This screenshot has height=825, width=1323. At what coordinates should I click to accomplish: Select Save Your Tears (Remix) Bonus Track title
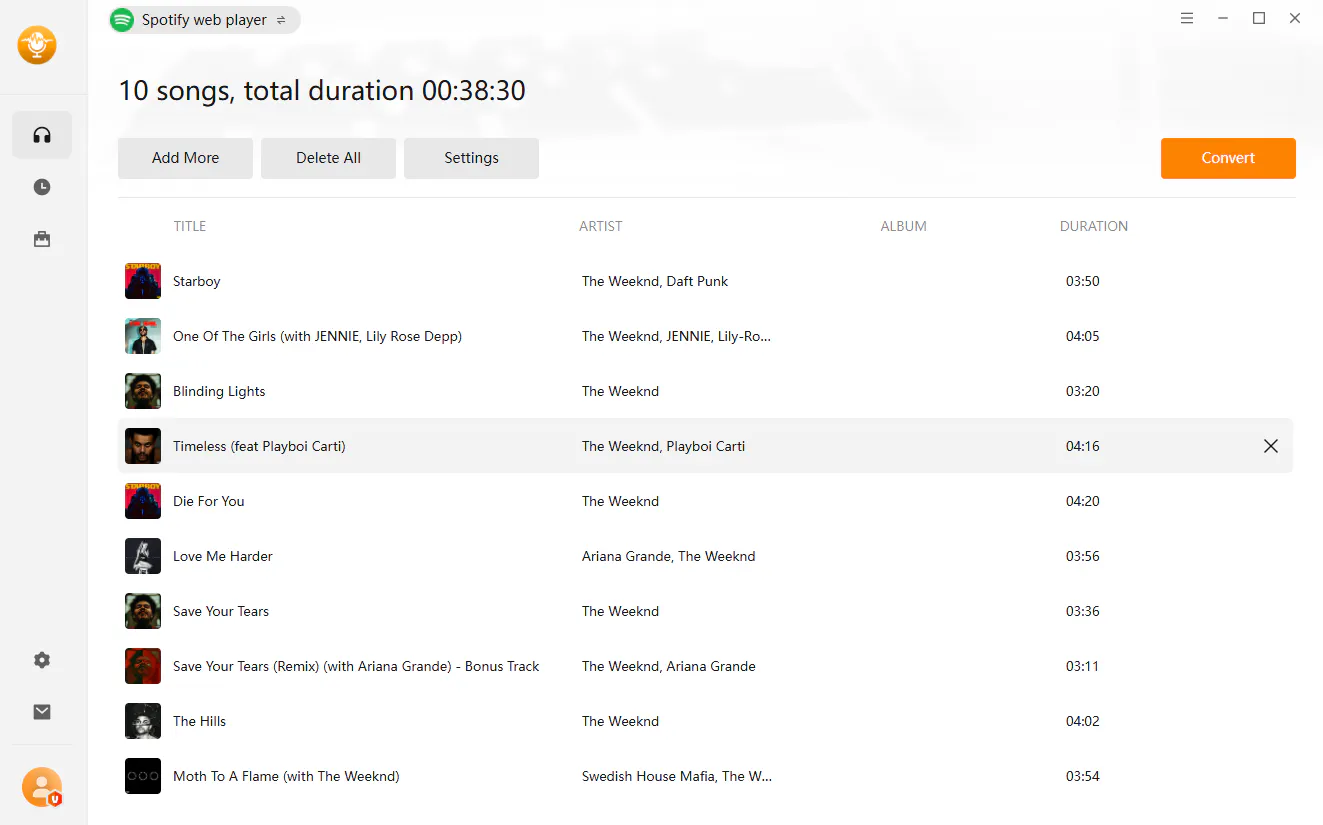(x=356, y=666)
